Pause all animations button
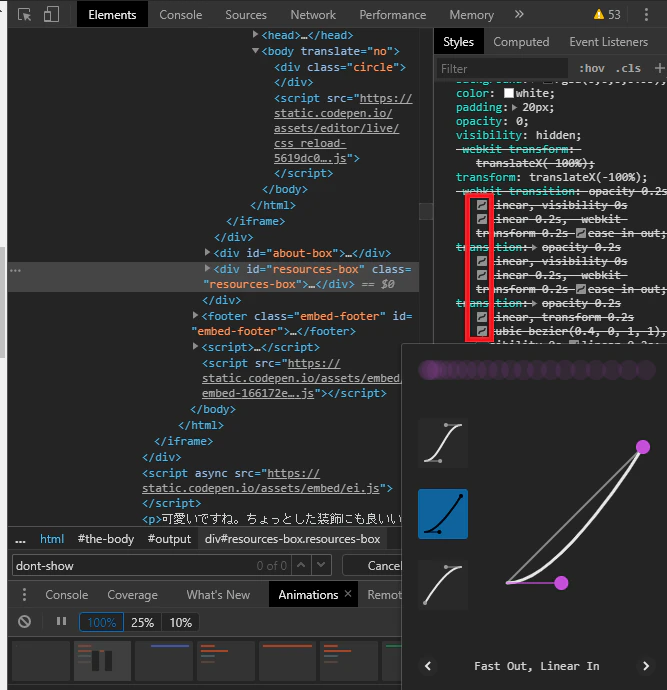 tap(62, 621)
